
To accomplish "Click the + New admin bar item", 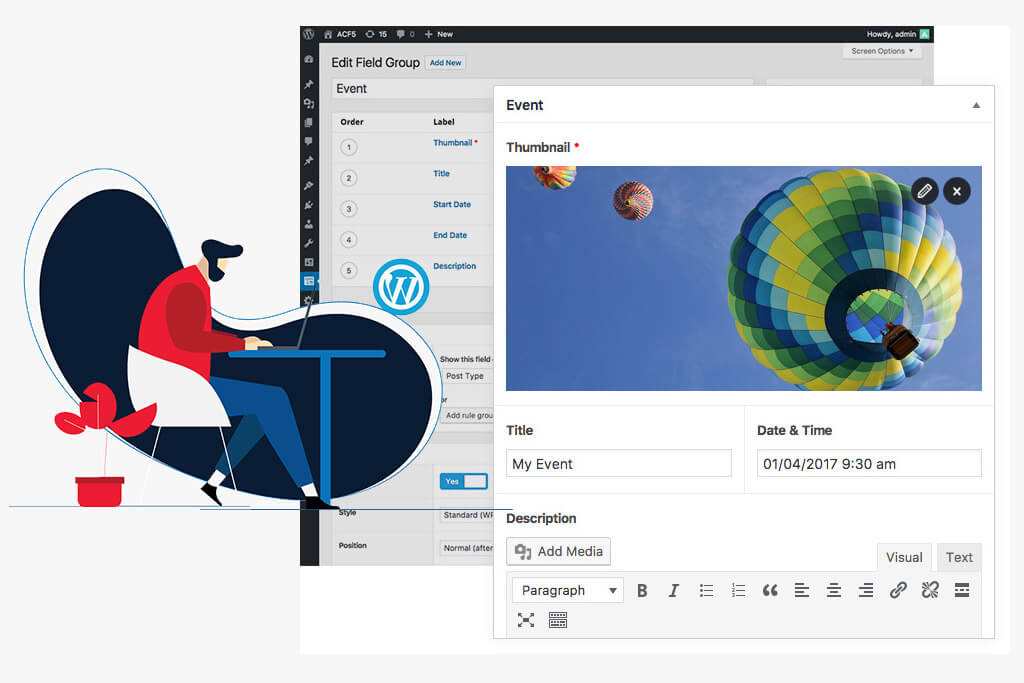I will point(439,34).
